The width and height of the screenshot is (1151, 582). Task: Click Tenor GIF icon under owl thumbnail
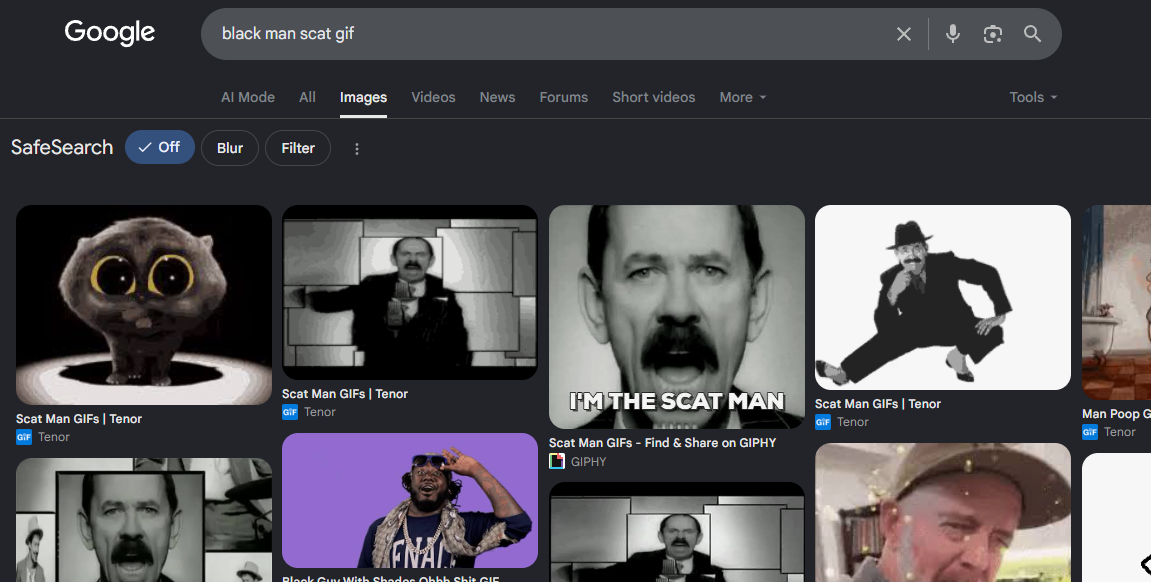click(24, 437)
